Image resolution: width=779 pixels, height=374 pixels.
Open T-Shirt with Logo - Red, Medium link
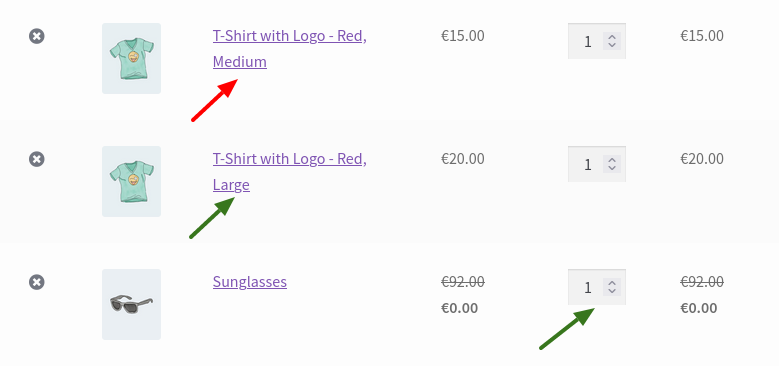(x=290, y=49)
